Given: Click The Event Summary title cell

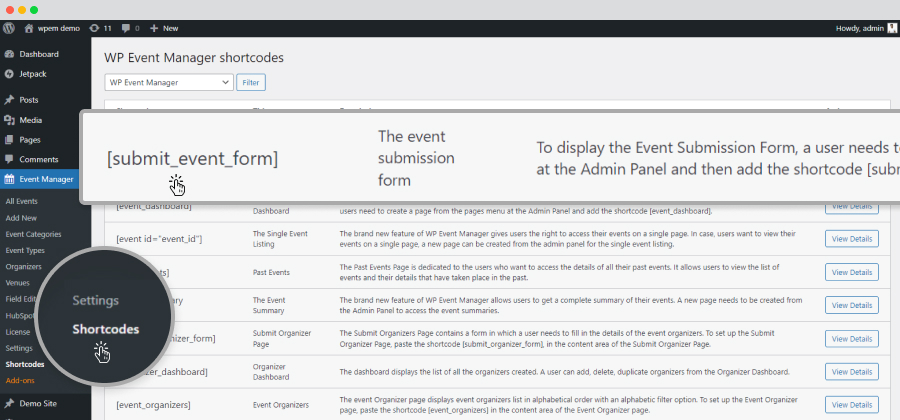Looking at the screenshot, I should [270, 305].
